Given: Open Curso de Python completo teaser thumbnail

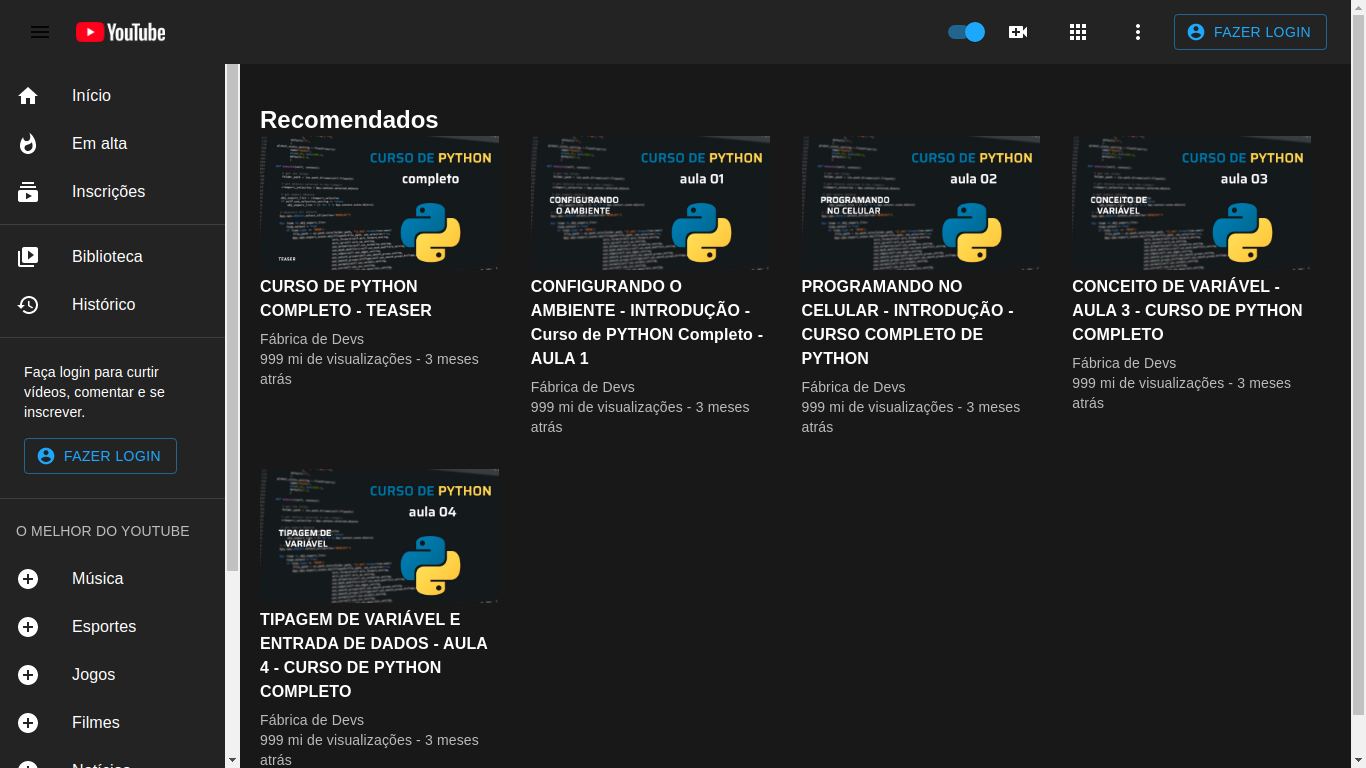Looking at the screenshot, I should tap(379, 203).
